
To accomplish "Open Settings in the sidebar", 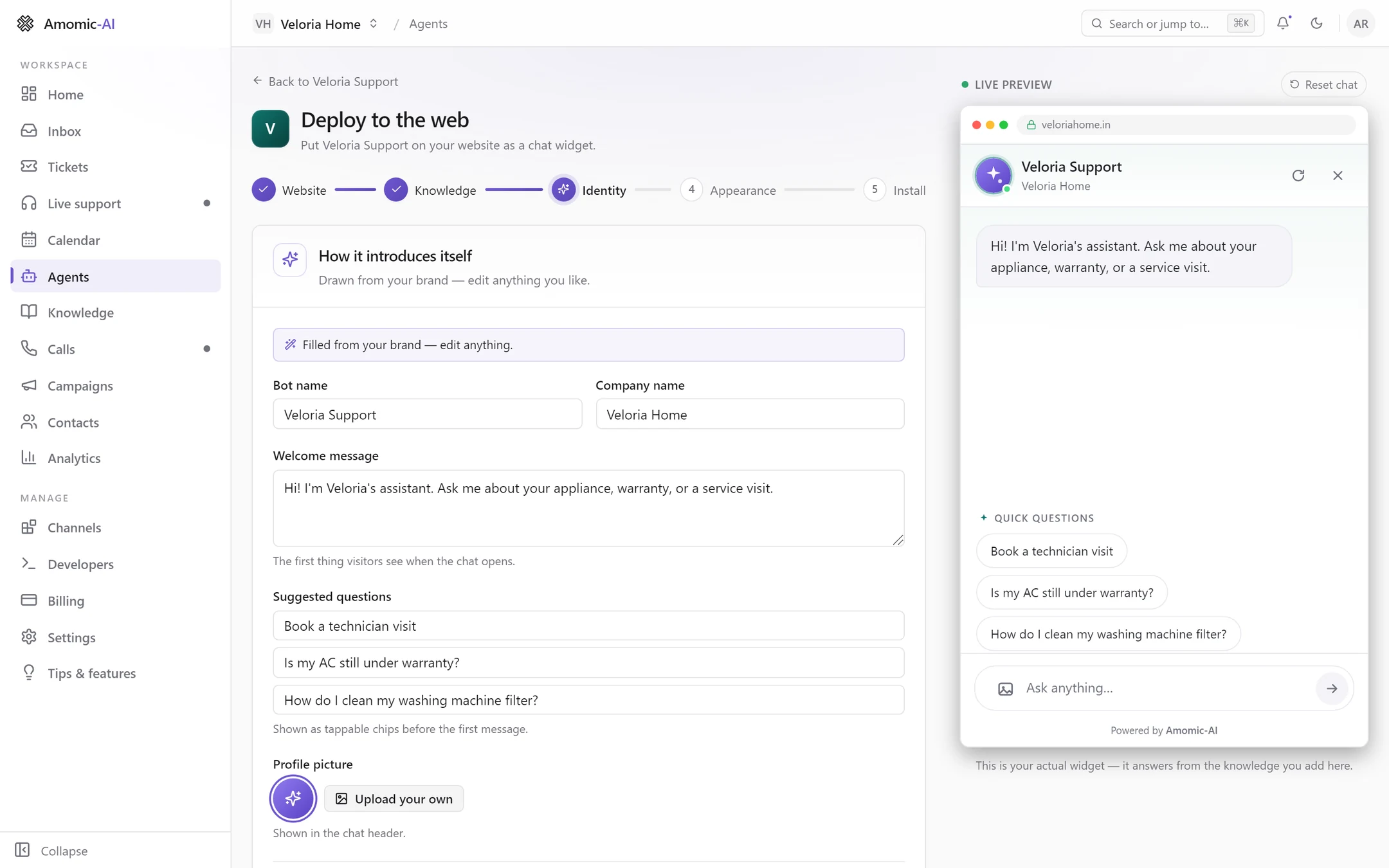I will [x=116, y=637].
